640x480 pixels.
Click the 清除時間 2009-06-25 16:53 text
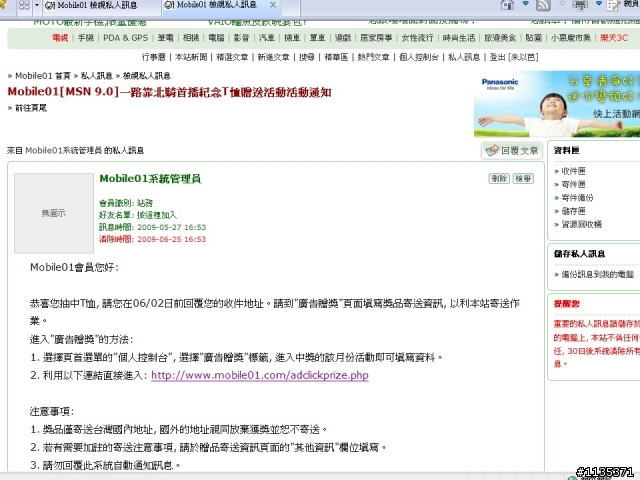pos(153,239)
